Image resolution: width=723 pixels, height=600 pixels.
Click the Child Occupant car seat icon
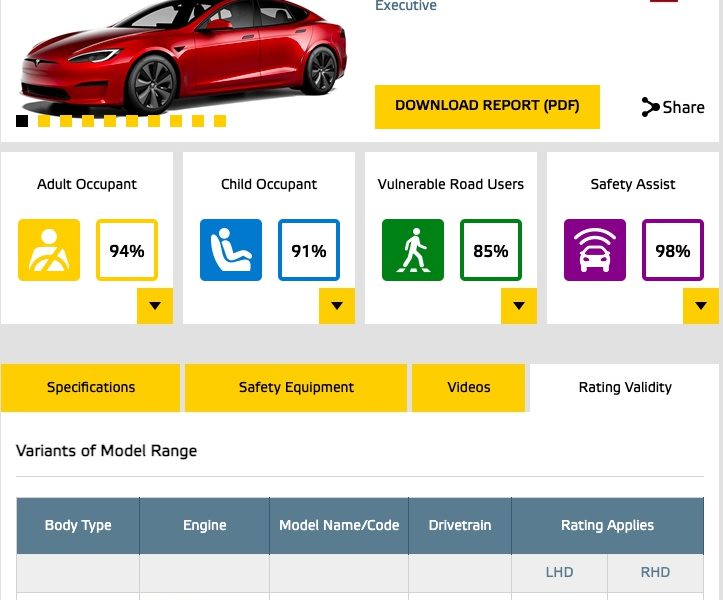(231, 250)
